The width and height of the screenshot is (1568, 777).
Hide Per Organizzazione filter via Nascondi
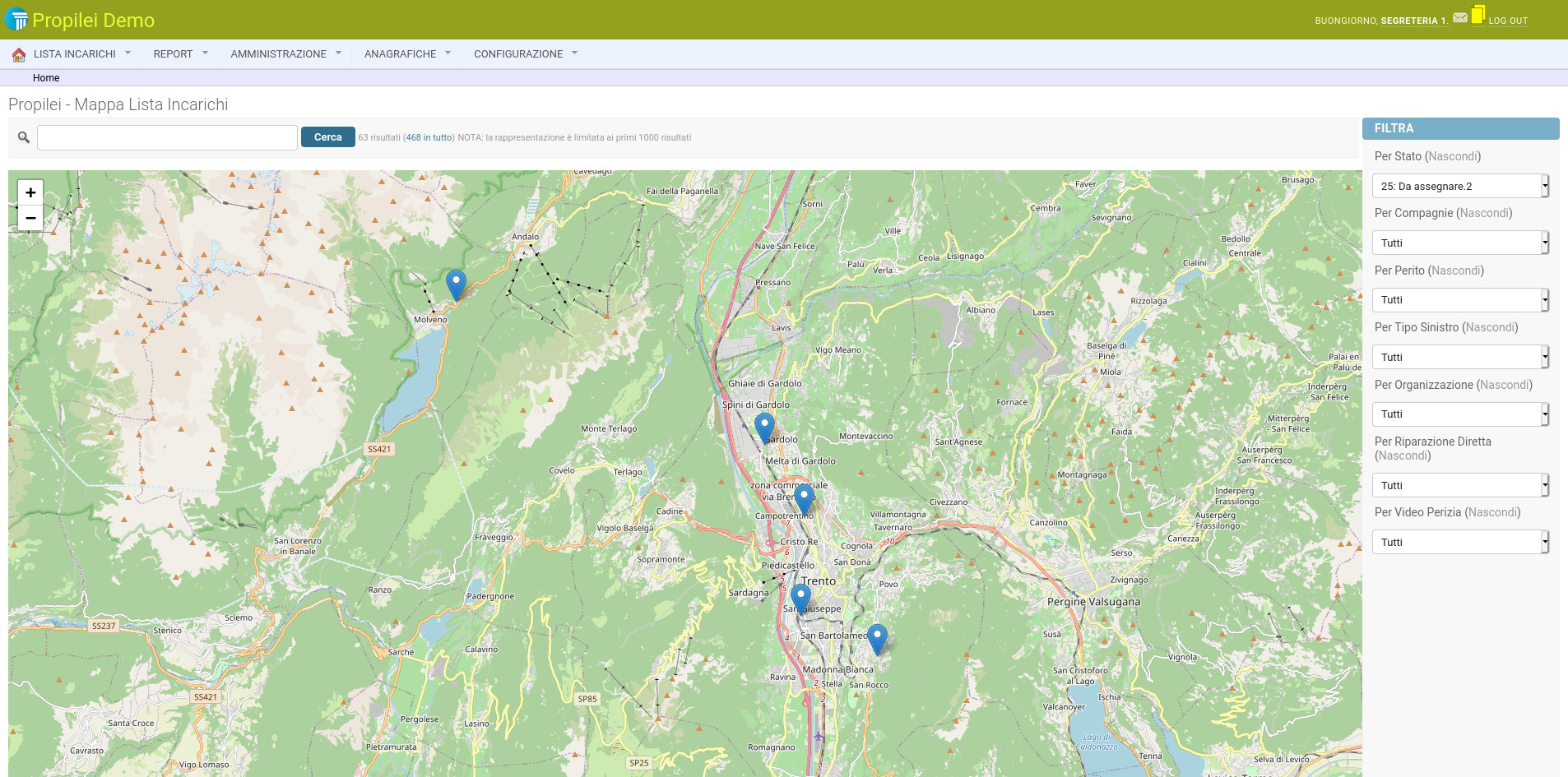tap(1505, 385)
